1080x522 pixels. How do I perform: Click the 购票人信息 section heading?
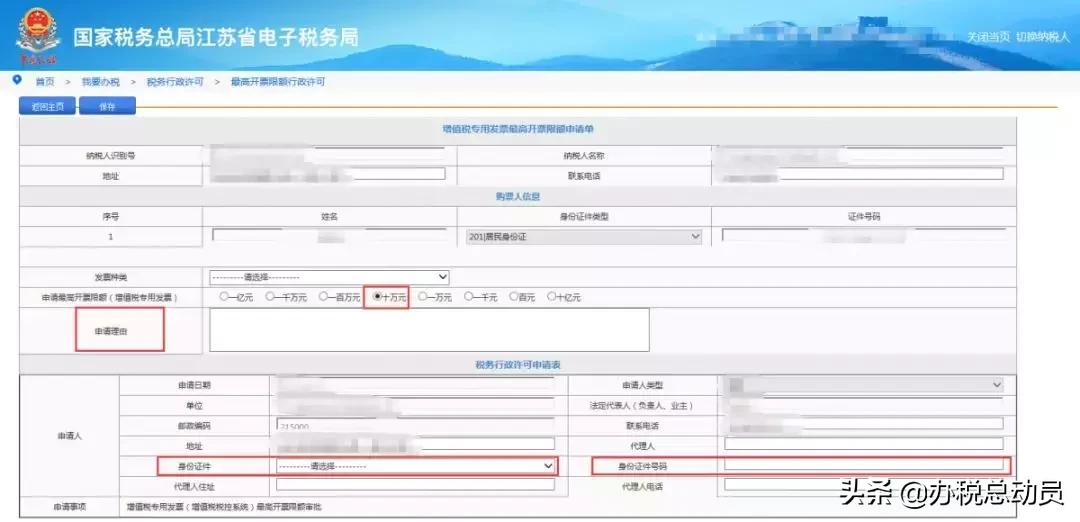point(518,196)
